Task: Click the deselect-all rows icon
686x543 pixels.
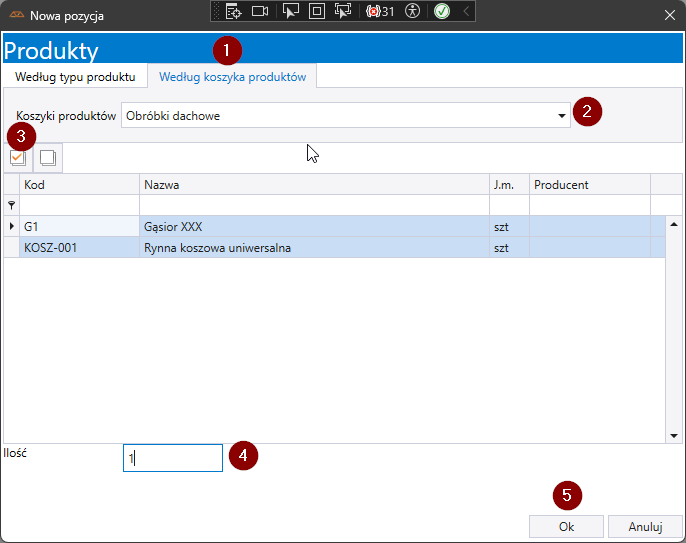Action: (47, 158)
